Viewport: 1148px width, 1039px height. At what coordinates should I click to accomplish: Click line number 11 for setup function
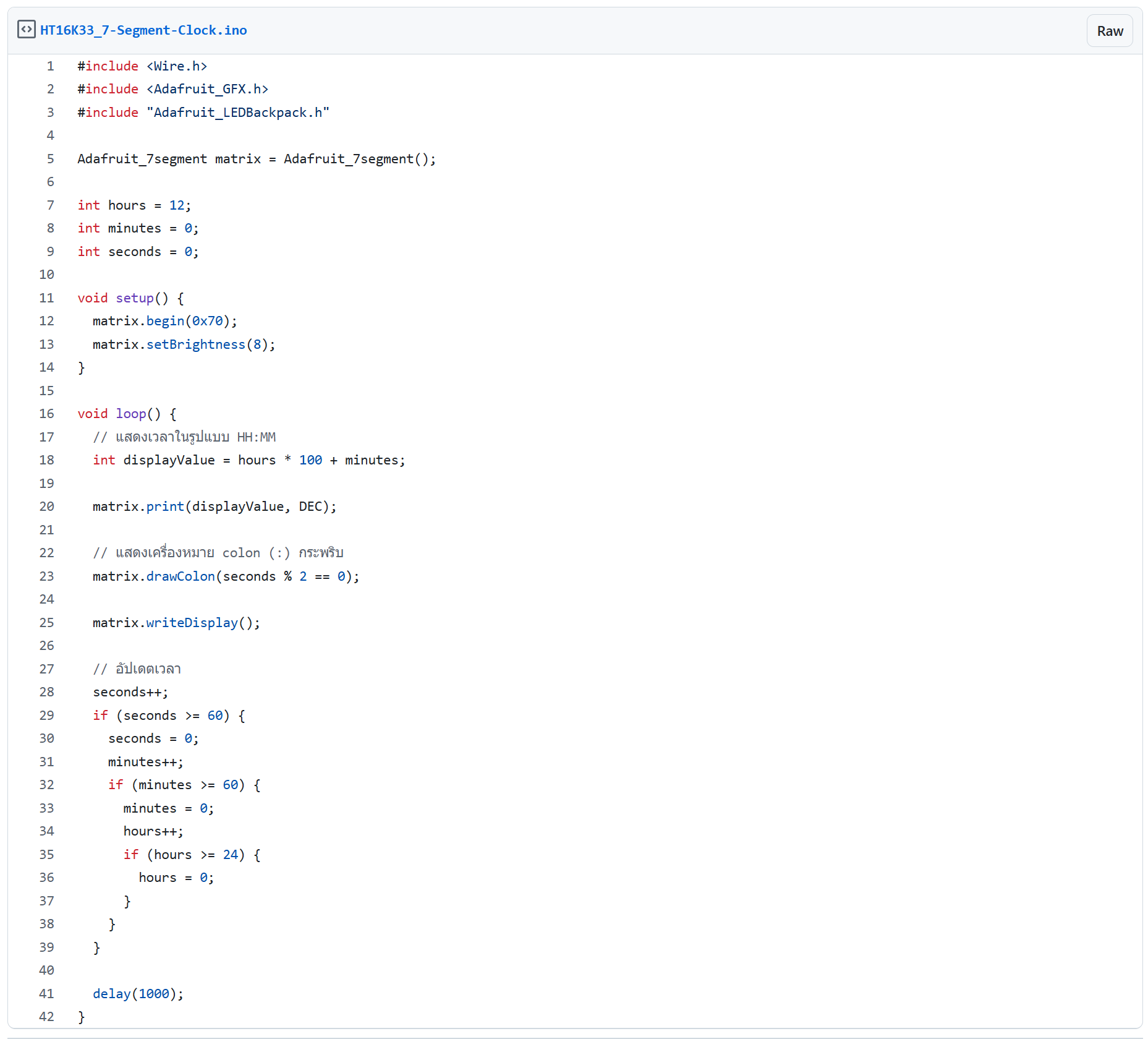coord(47,298)
